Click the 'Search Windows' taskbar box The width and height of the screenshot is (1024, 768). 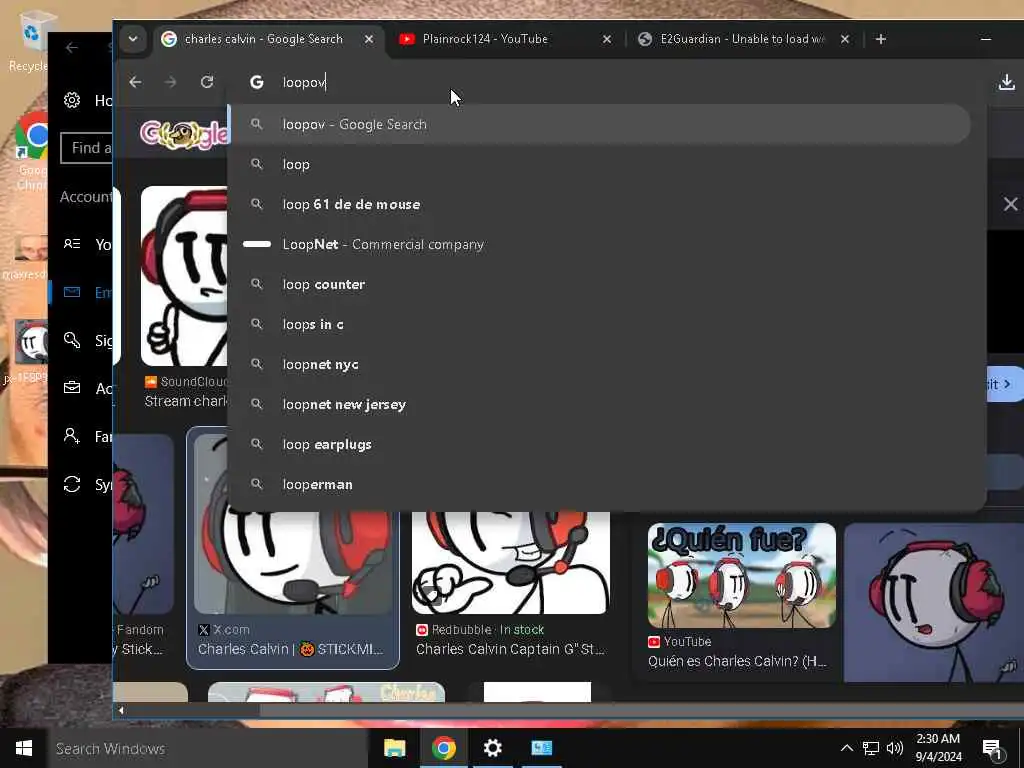[x=207, y=748]
